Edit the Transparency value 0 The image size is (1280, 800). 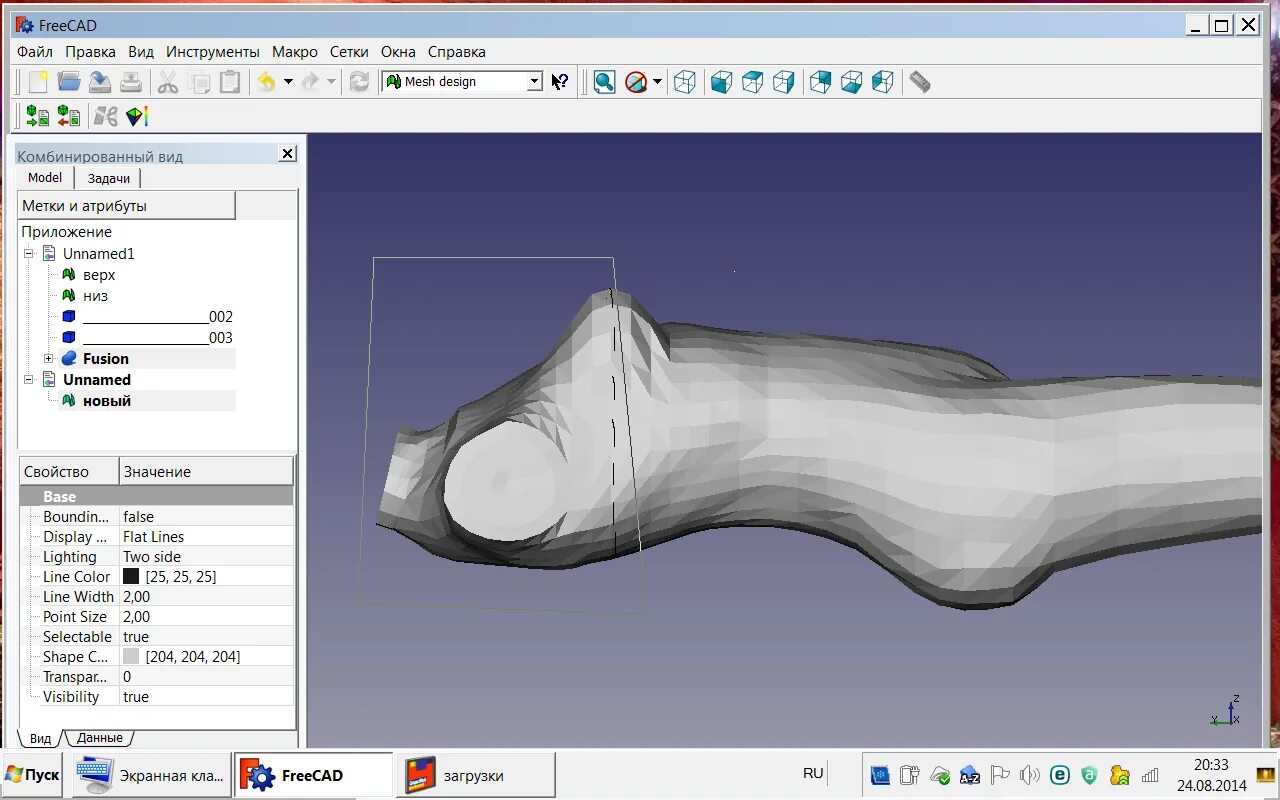pos(207,677)
